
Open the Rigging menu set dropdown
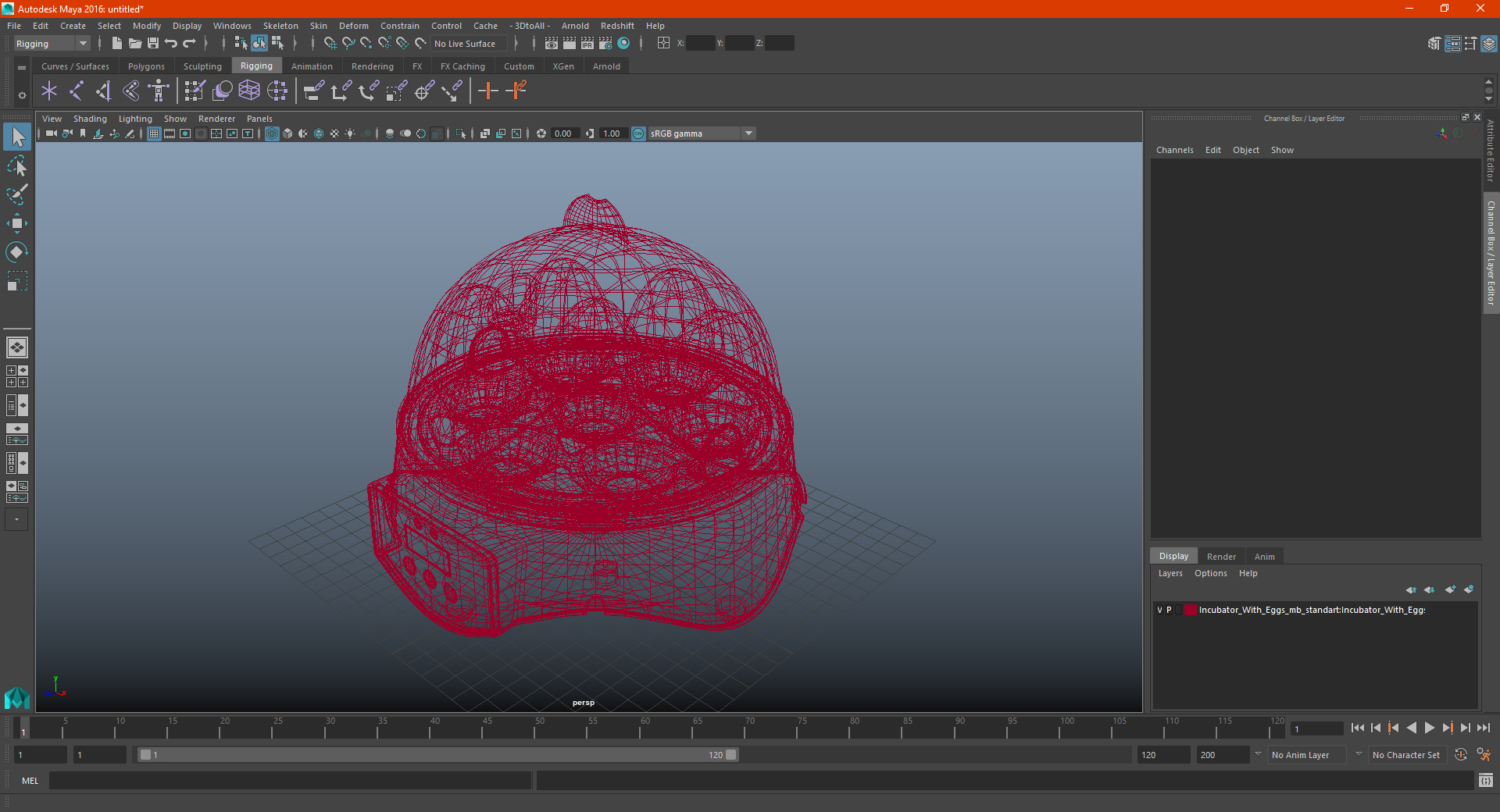(x=52, y=44)
